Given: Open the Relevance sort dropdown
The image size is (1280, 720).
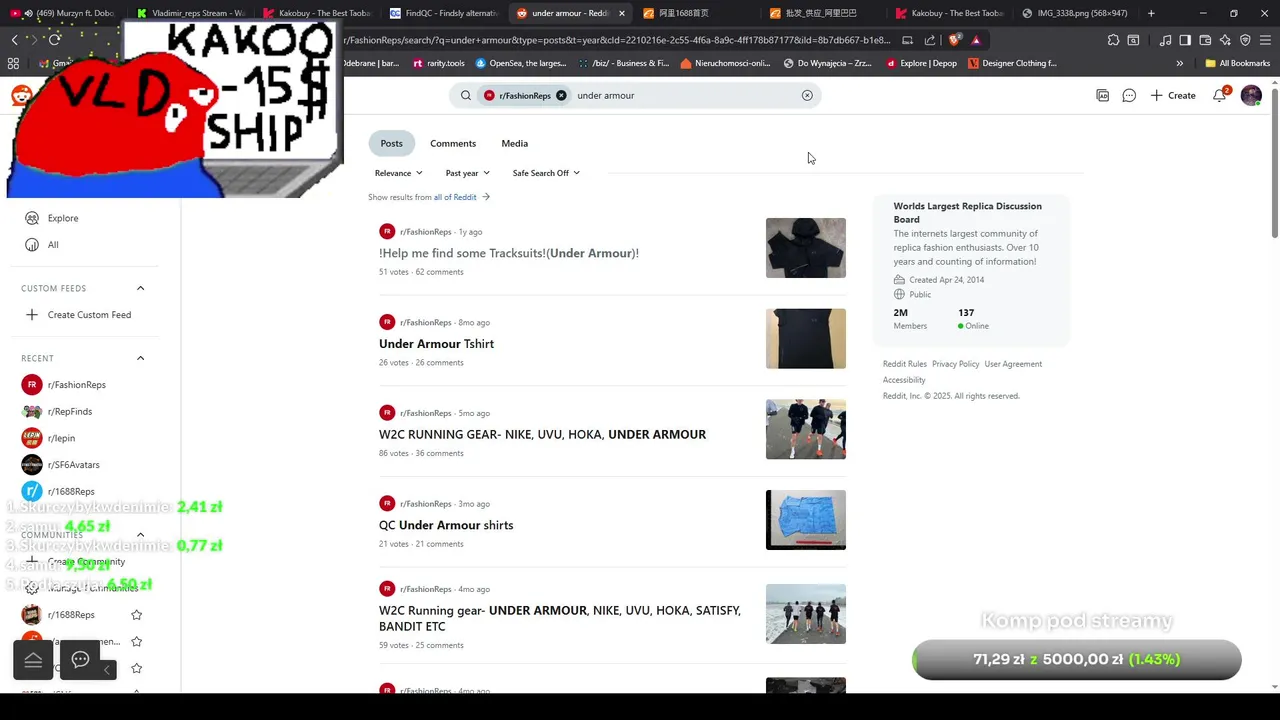Looking at the screenshot, I should 398,173.
